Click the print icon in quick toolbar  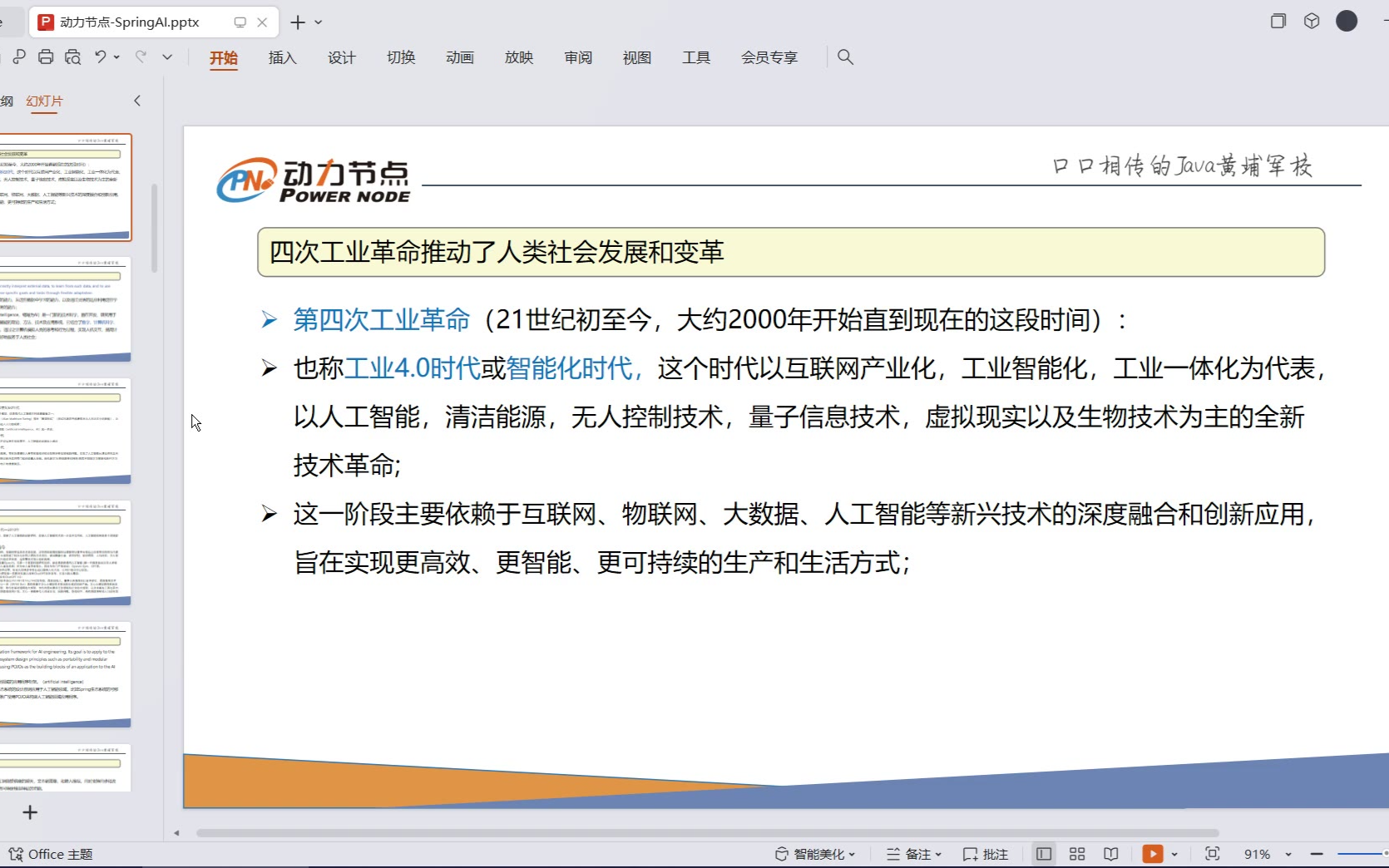pyautogui.click(x=46, y=57)
